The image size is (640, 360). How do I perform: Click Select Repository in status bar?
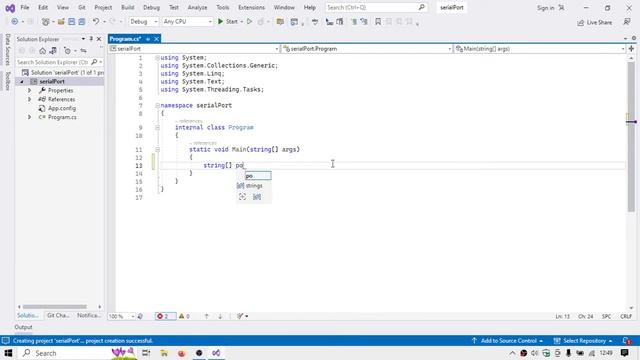coord(584,340)
